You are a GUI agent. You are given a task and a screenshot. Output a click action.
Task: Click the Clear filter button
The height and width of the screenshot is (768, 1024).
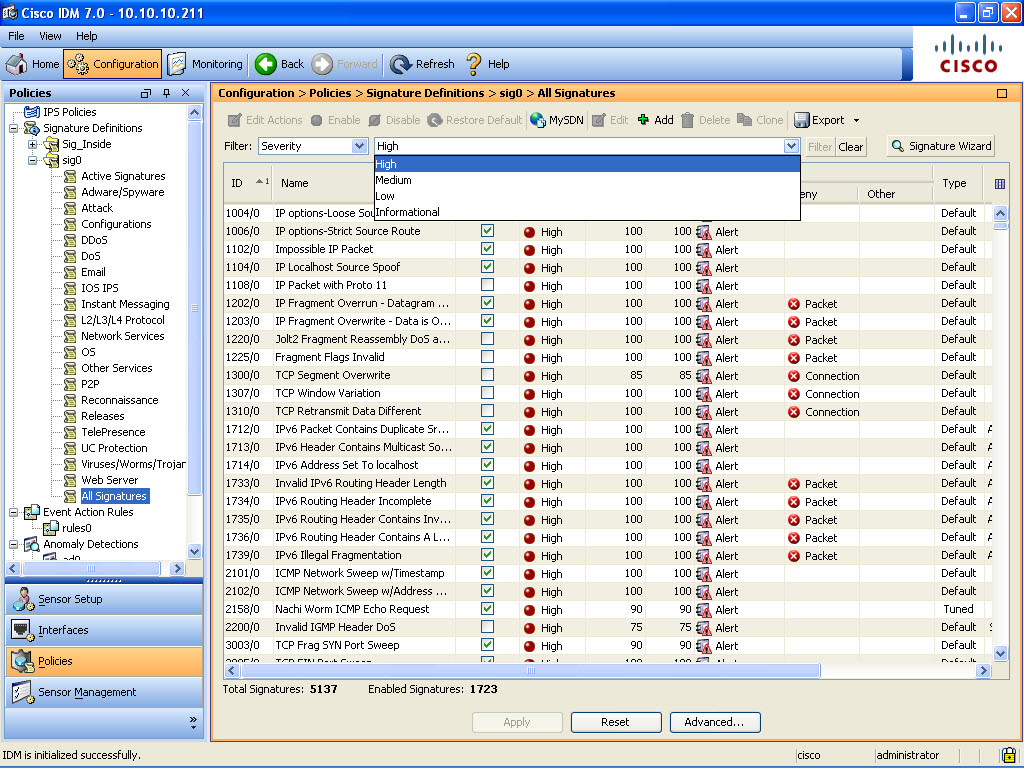pyautogui.click(x=851, y=147)
